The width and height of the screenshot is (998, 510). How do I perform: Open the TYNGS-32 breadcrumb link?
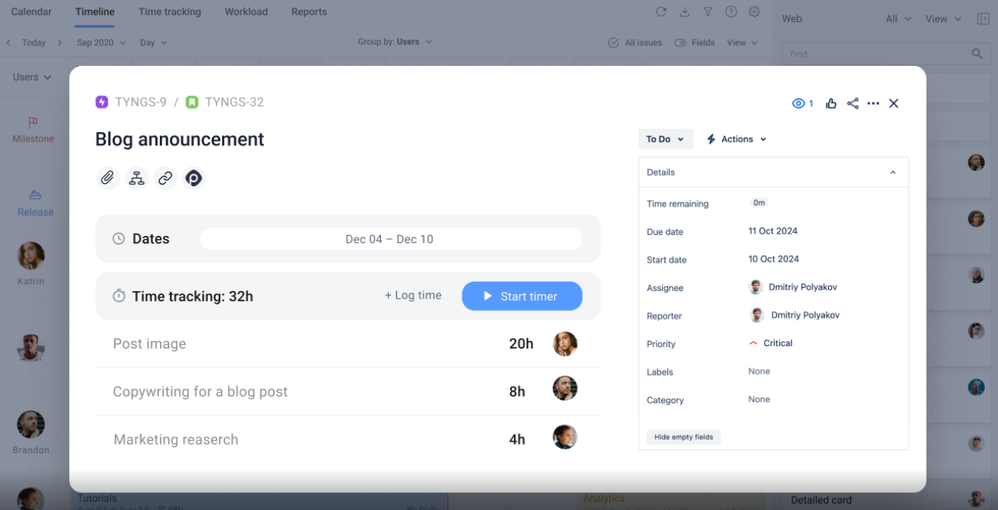[x=234, y=102]
